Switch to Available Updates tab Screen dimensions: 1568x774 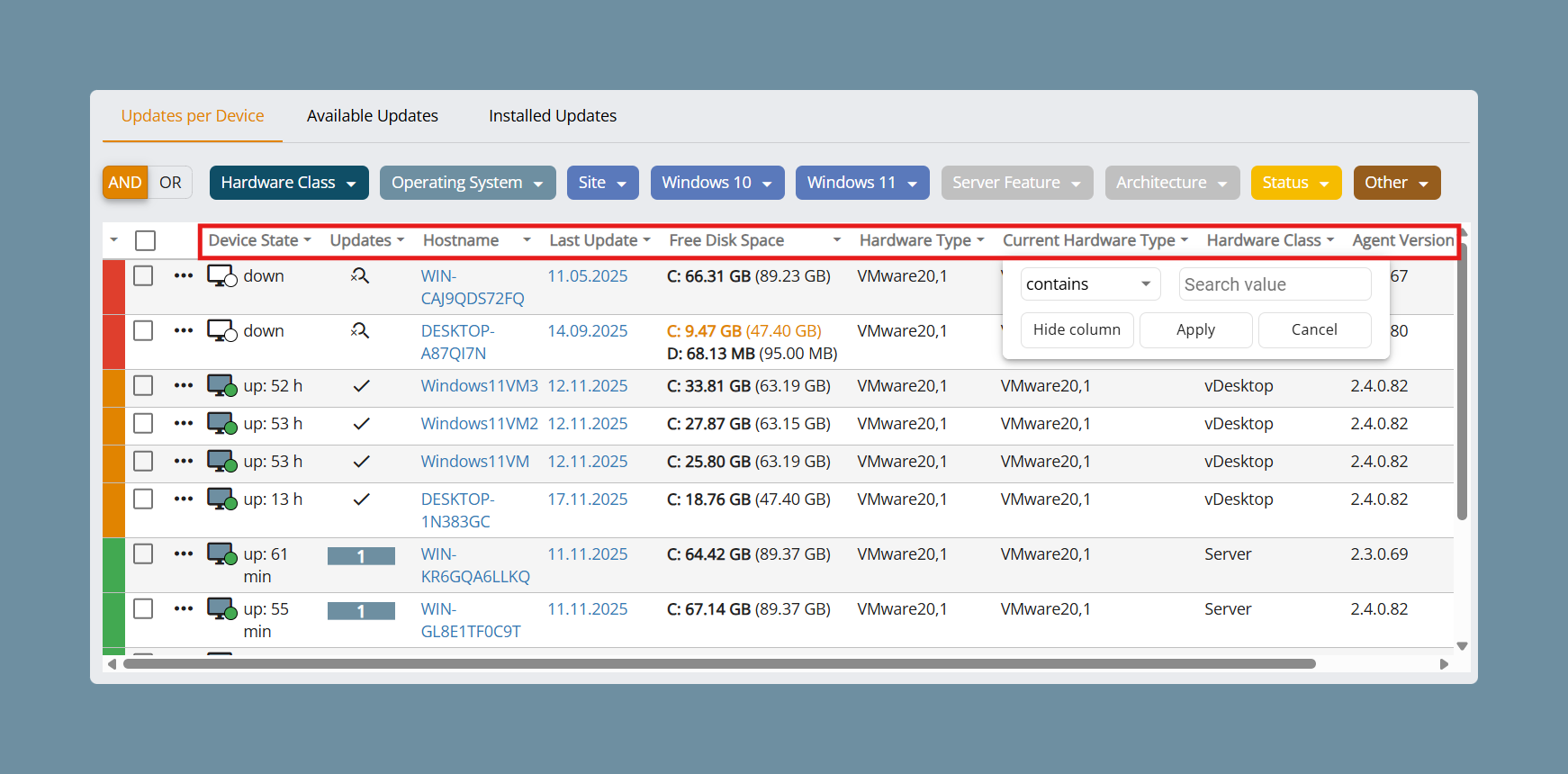[x=373, y=116]
